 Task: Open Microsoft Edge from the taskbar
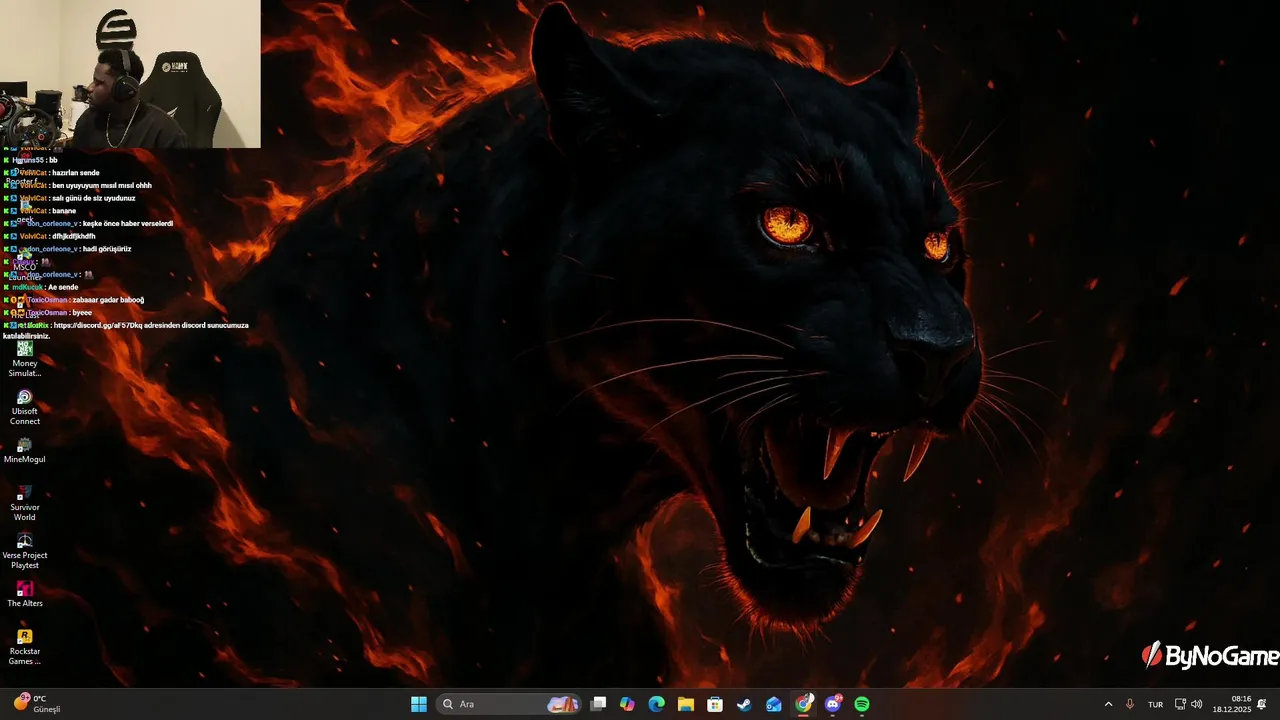656,704
